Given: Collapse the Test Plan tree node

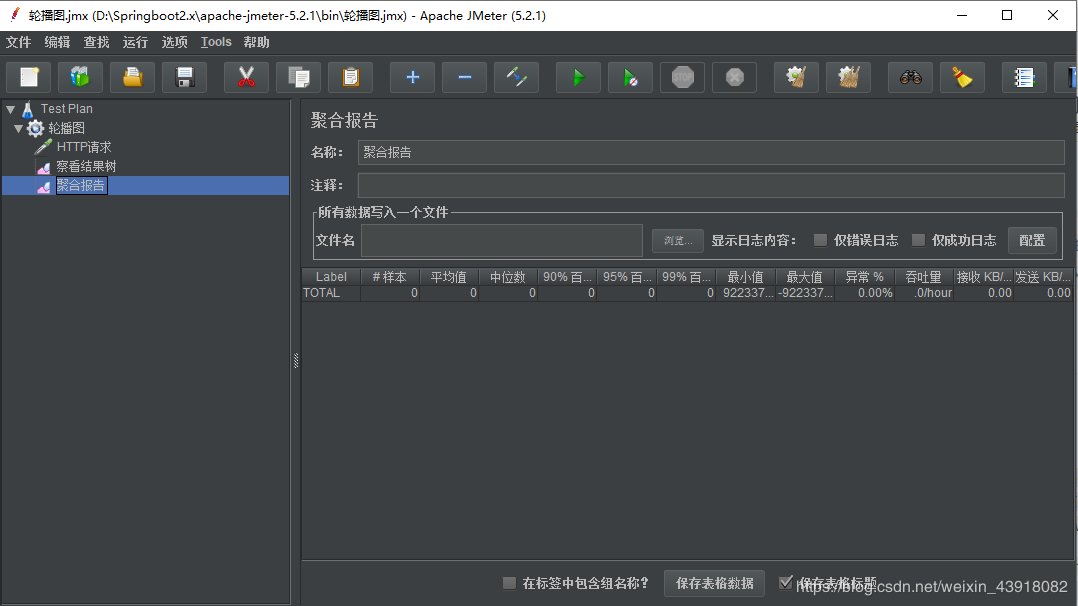Looking at the screenshot, I should (11, 109).
